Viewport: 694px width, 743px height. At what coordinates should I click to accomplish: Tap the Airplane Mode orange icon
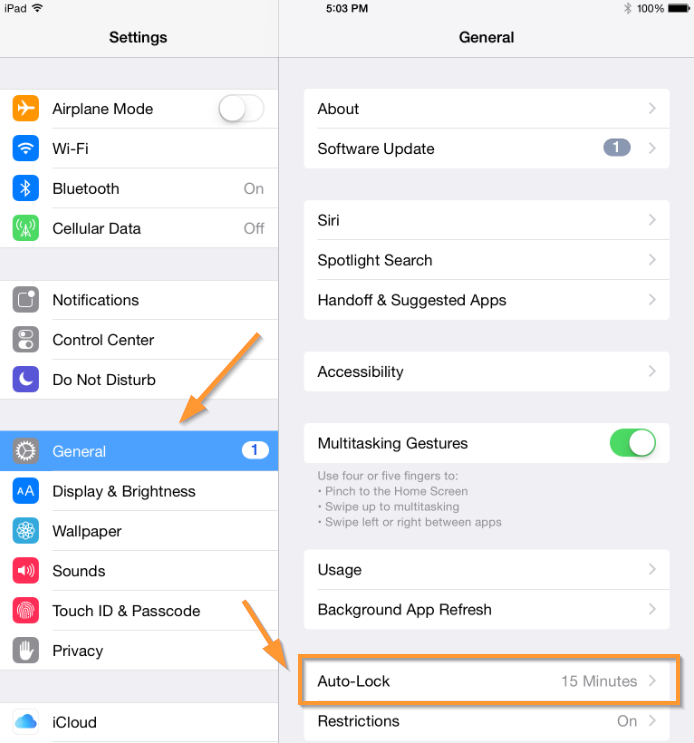pos(26,109)
